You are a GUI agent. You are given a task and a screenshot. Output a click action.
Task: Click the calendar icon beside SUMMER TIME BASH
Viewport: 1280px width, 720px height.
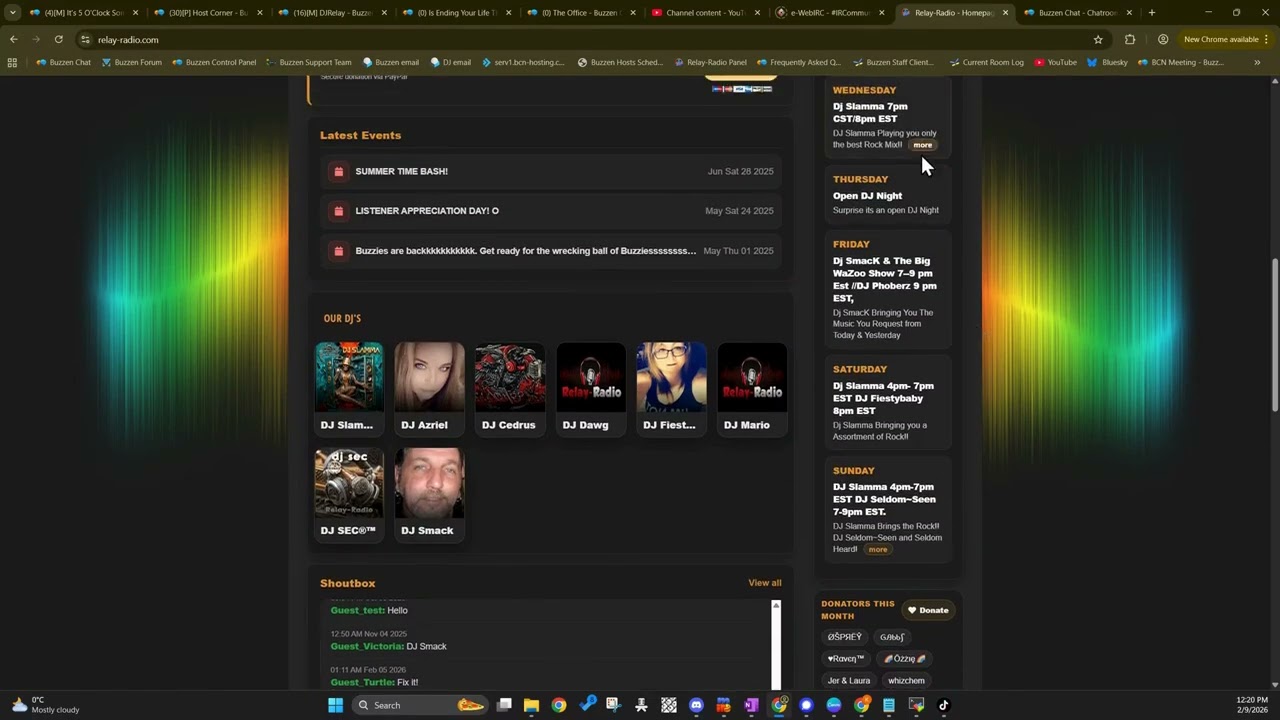(x=338, y=171)
